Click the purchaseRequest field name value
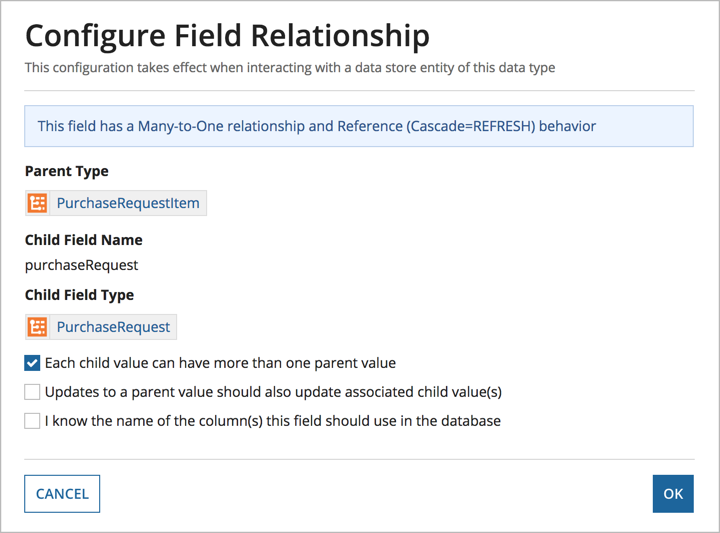 (82, 265)
